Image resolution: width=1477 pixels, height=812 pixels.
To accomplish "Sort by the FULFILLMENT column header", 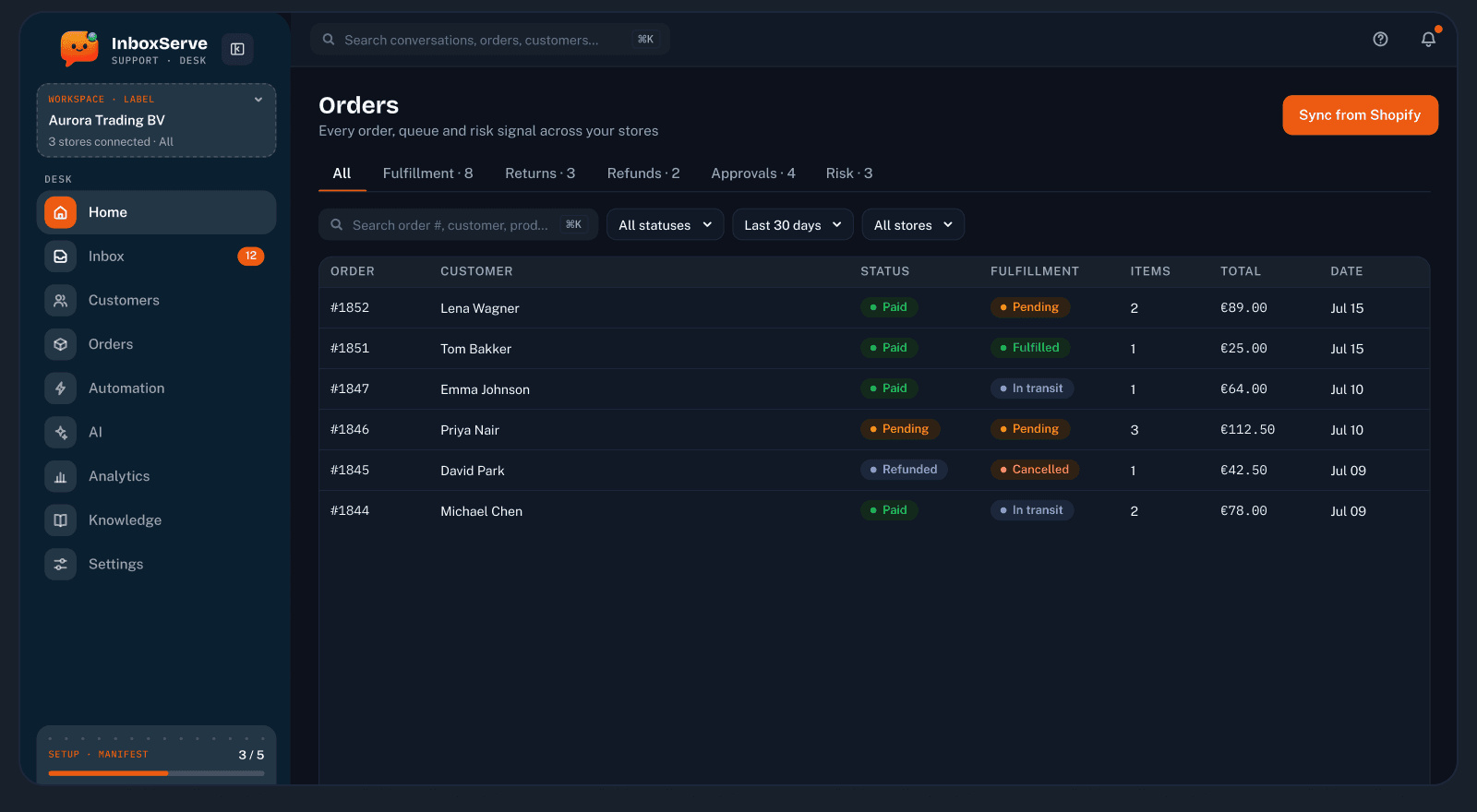I will pos(1035,271).
